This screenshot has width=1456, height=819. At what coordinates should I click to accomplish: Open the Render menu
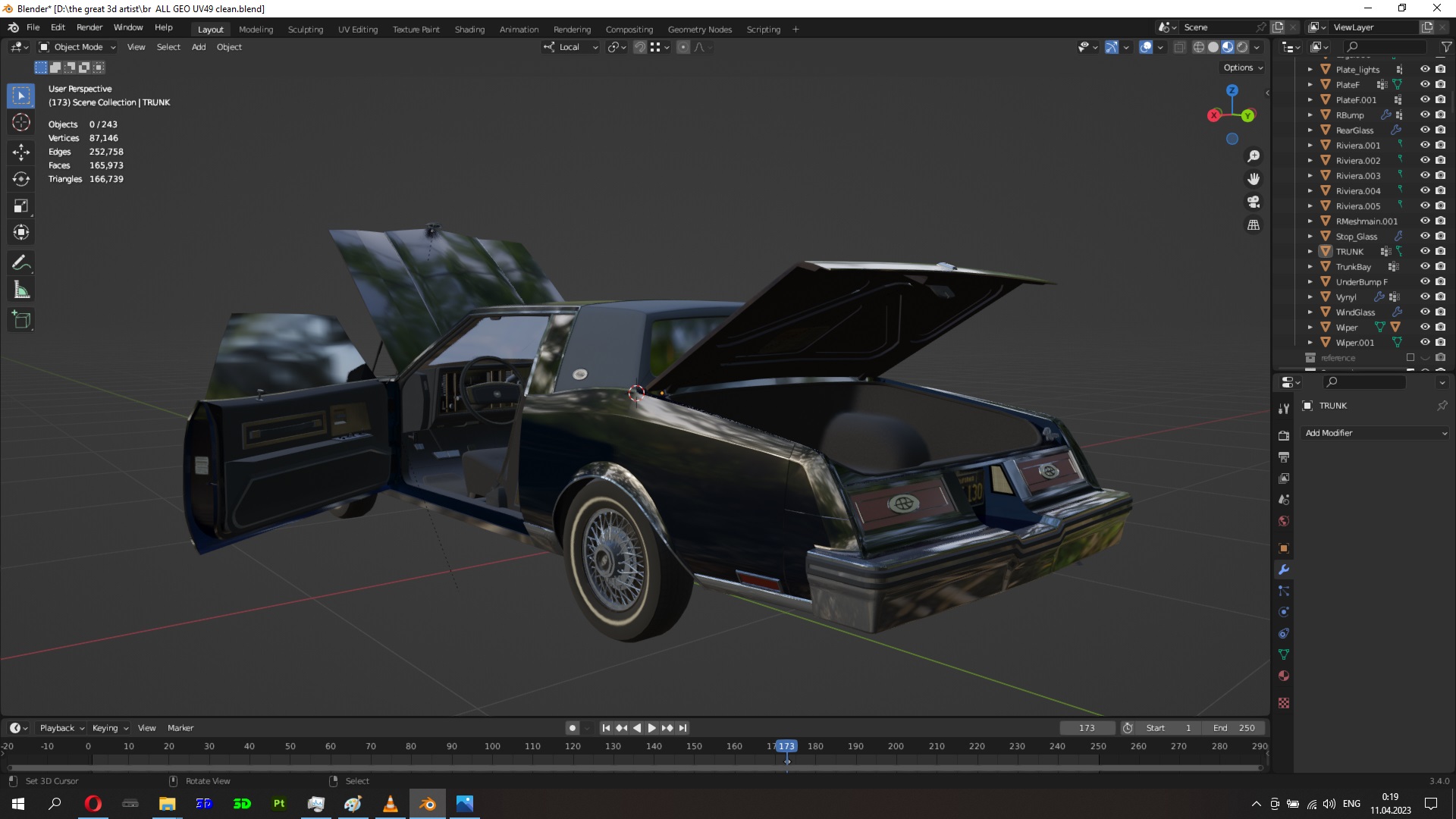pos(89,27)
